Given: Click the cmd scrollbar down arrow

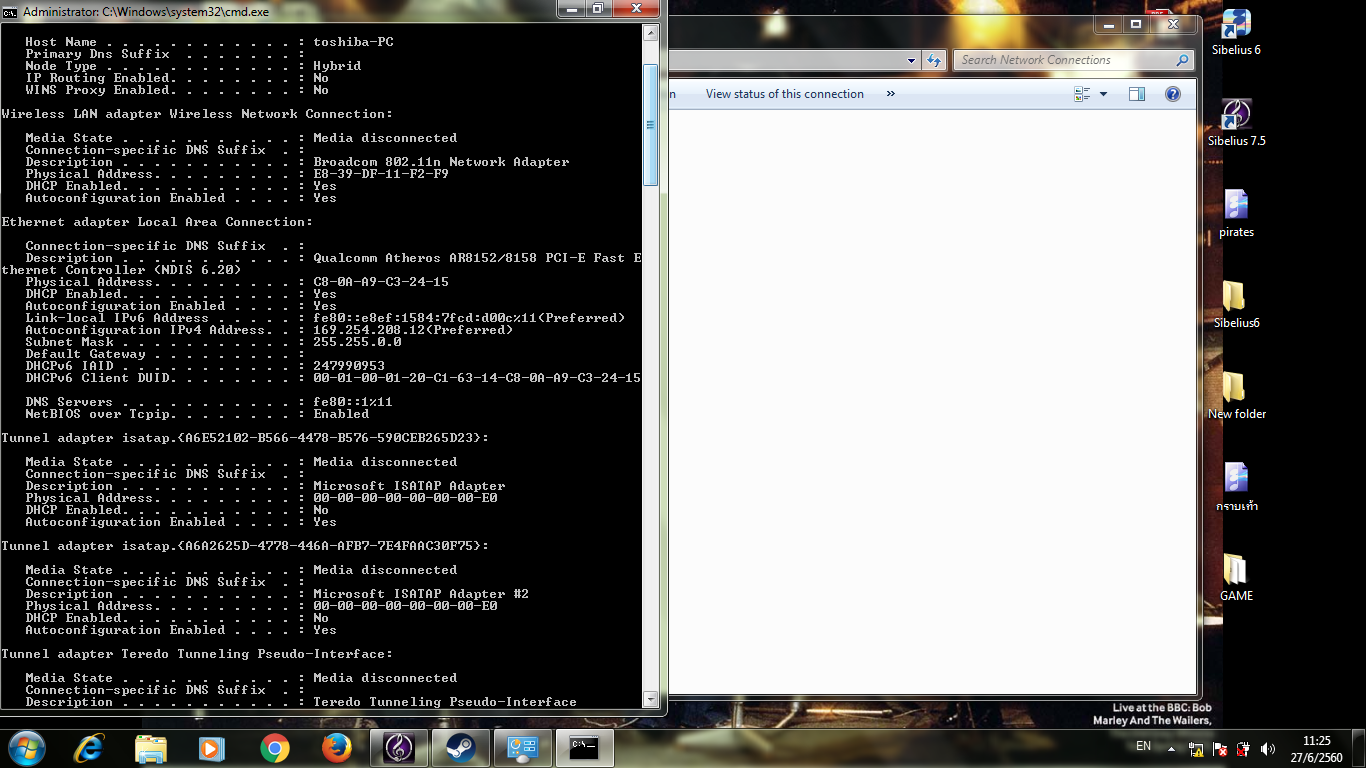Looking at the screenshot, I should coord(650,700).
